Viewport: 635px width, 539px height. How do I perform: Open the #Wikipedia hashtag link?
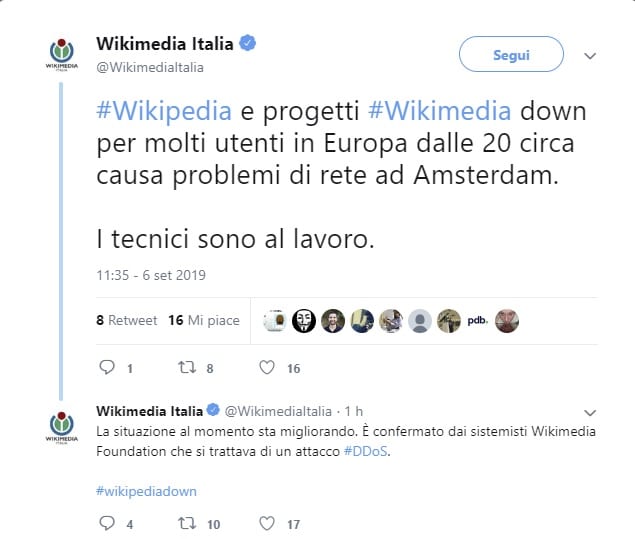coord(164,111)
